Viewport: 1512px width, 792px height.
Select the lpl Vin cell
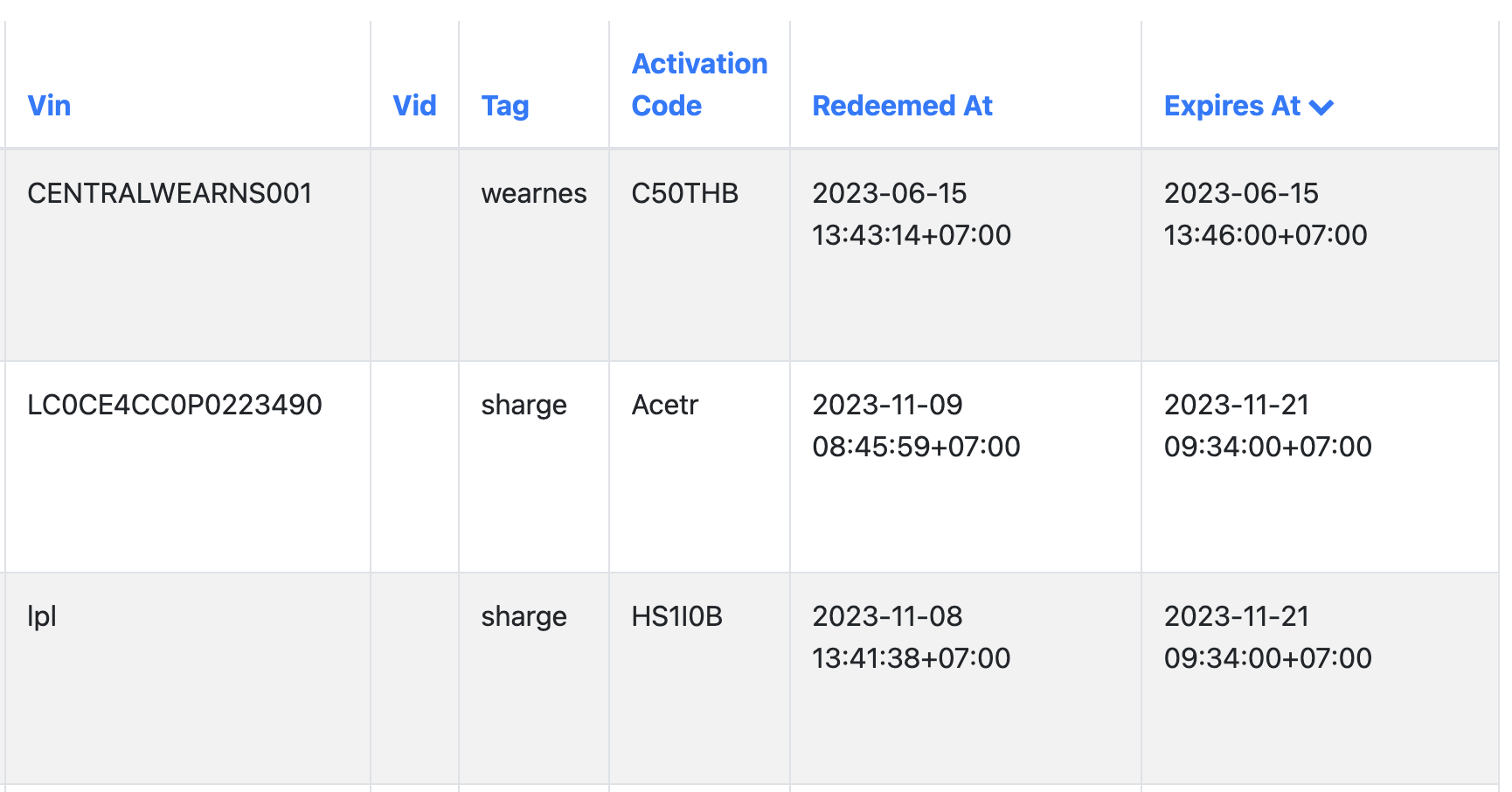42,616
